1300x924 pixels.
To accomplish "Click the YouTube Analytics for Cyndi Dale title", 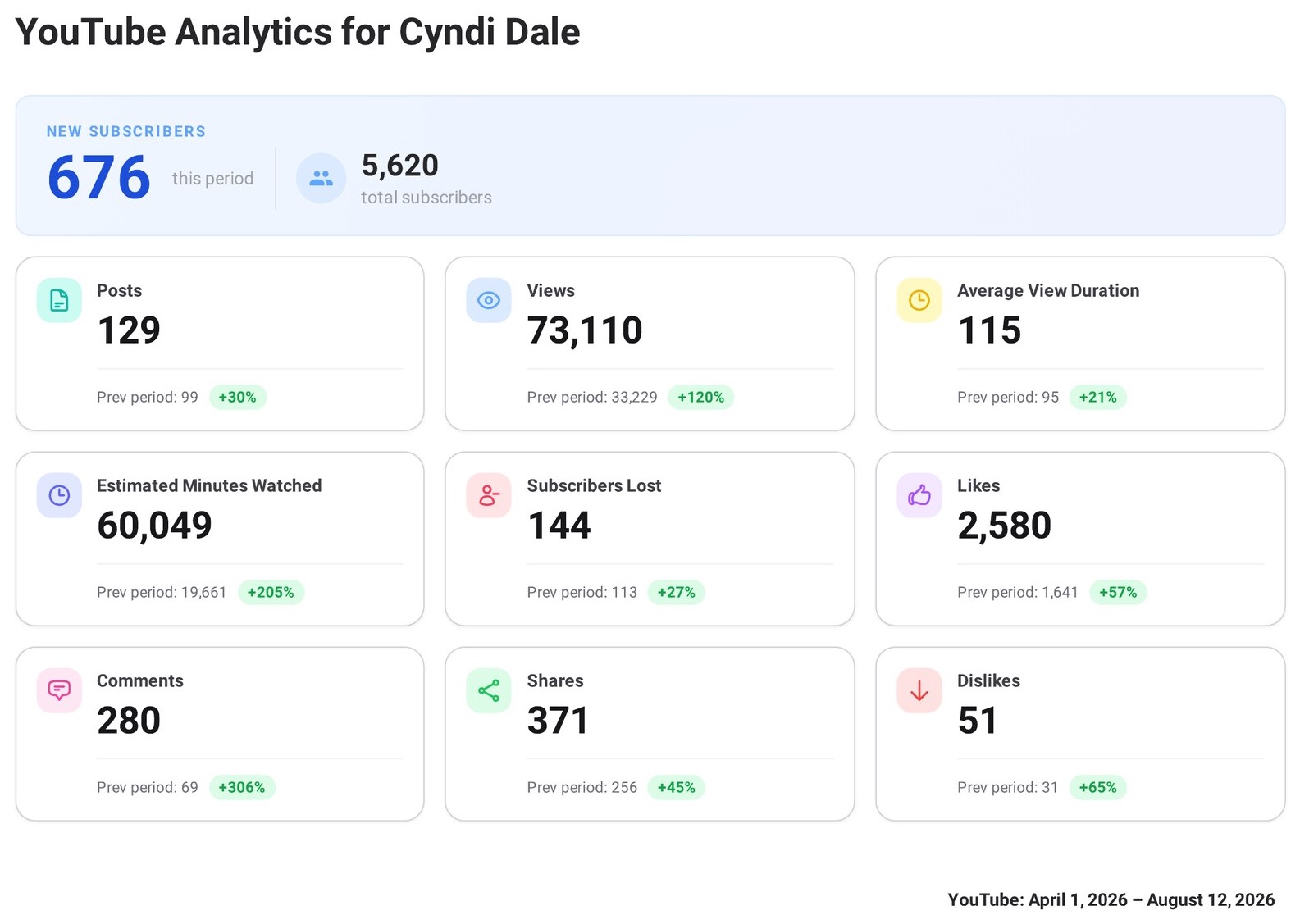I will coord(298,33).
